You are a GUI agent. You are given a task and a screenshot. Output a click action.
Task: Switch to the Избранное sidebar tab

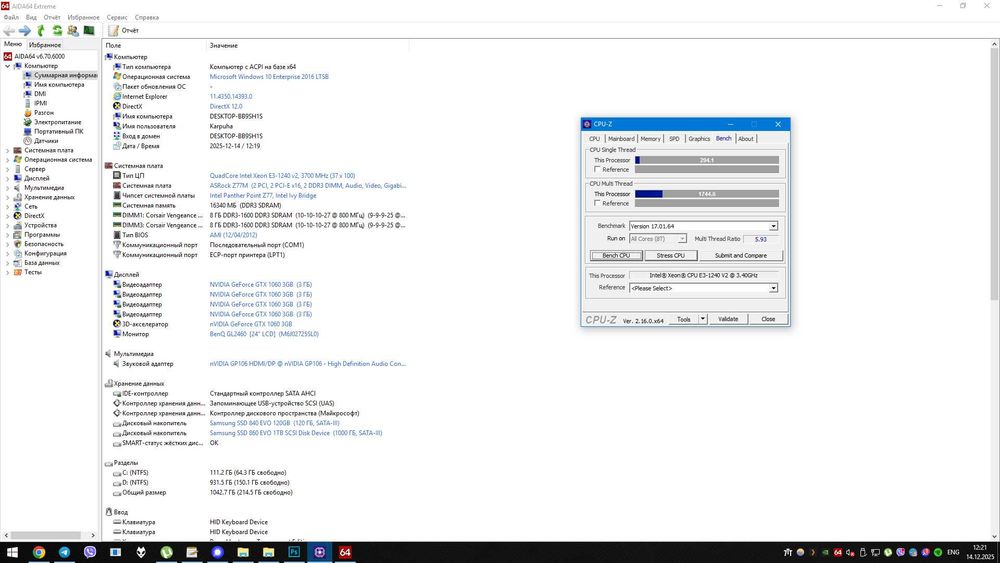tap(45, 45)
